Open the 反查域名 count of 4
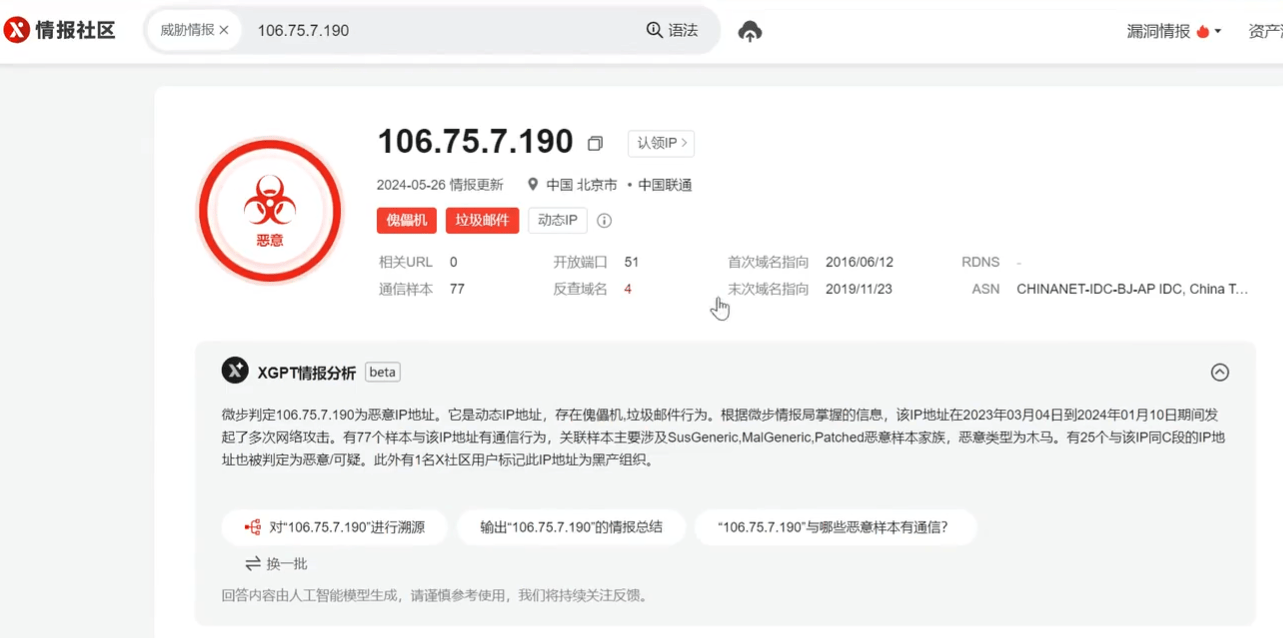 (x=628, y=289)
